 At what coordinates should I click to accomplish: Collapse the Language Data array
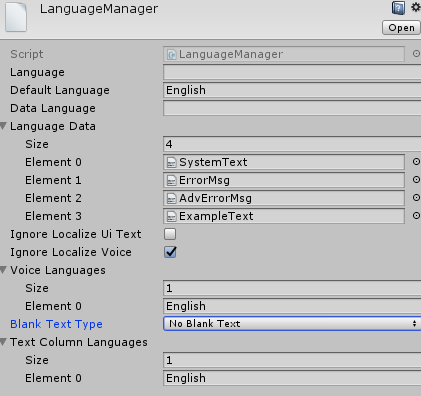pos(4,126)
